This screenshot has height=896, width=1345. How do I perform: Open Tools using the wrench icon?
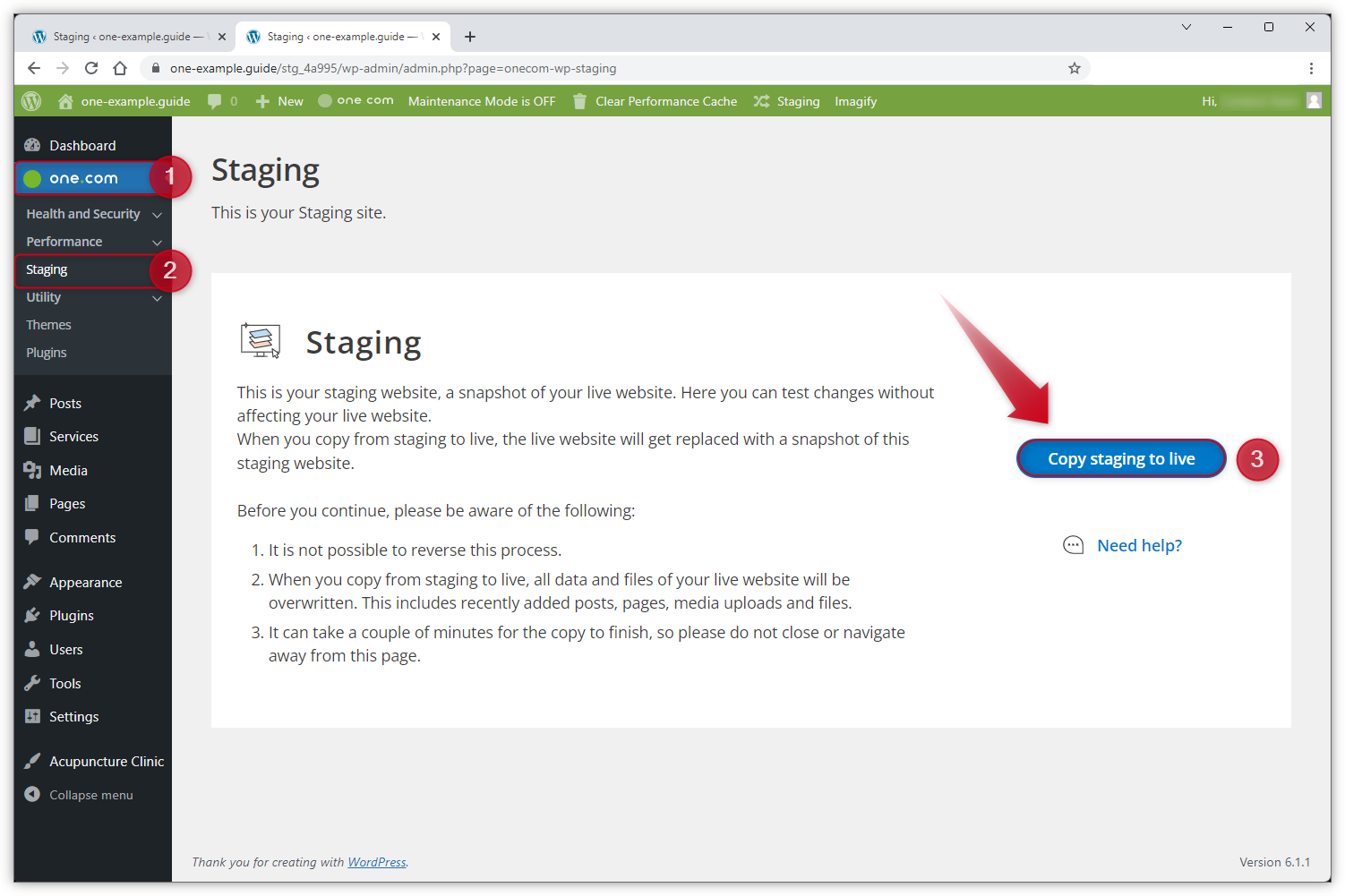(32, 682)
